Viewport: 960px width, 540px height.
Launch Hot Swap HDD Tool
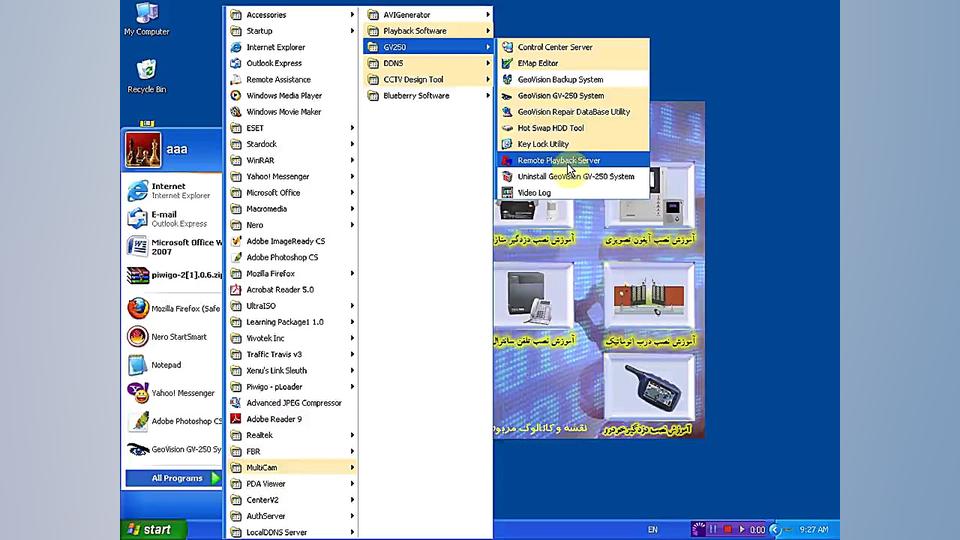click(573, 128)
